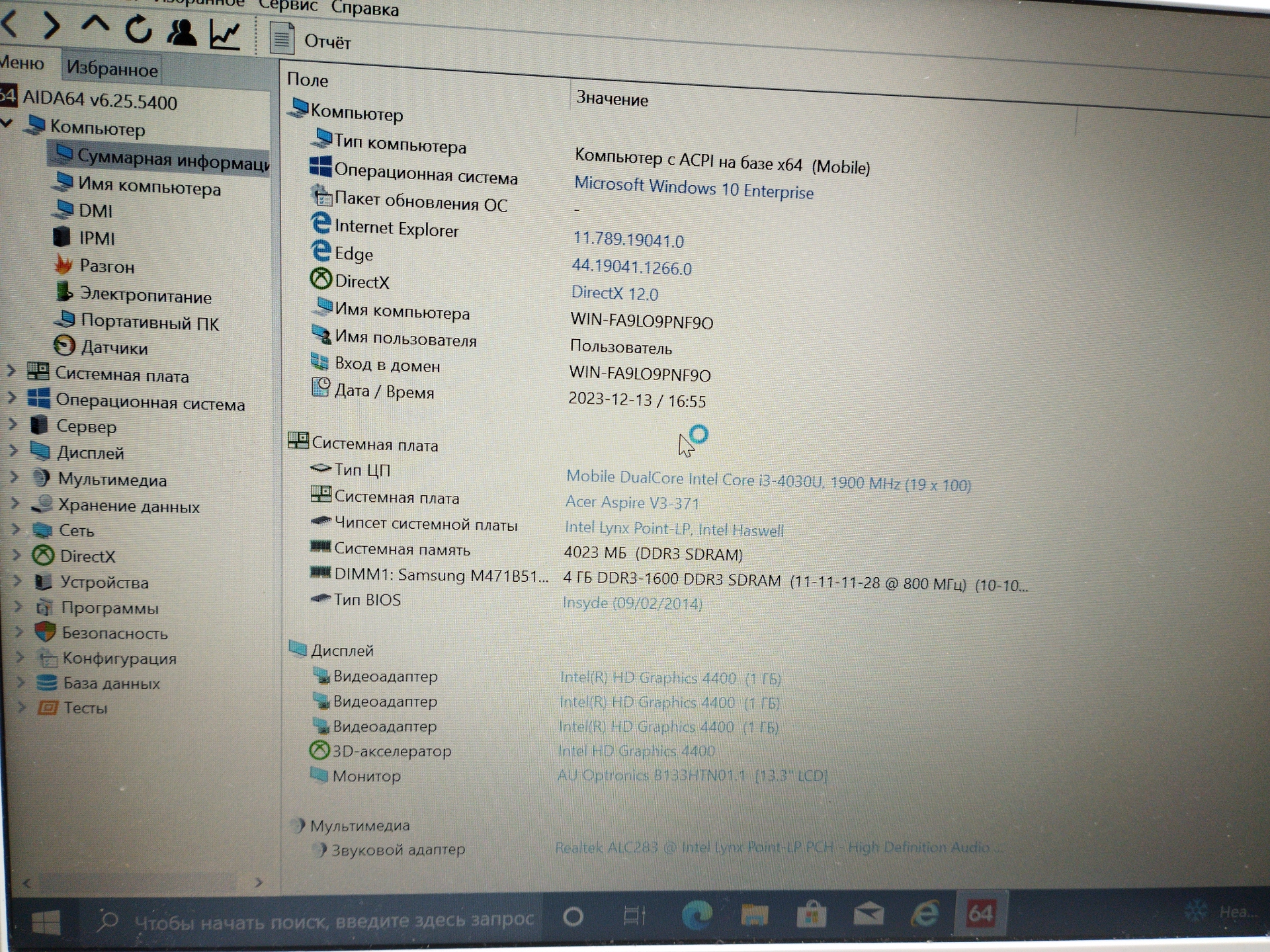Open the DirectX 12.0 link

point(614,293)
